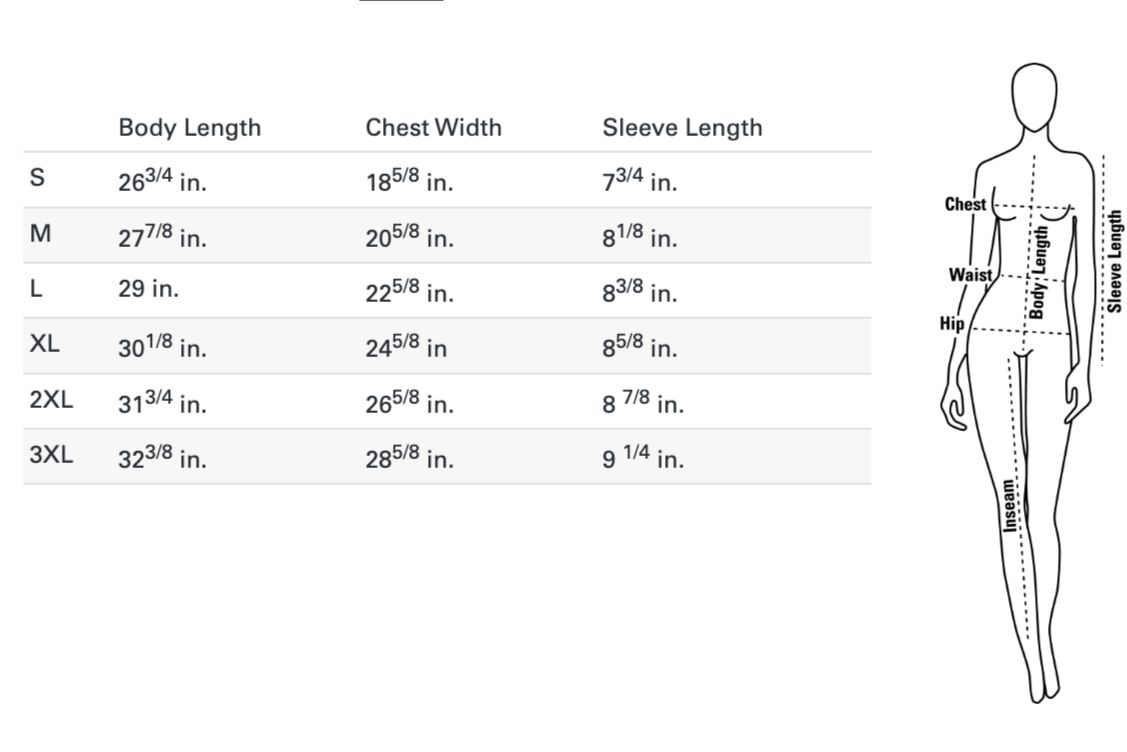Select the XL size row label
Viewport: 1127px width, 752px height.
tap(45, 345)
